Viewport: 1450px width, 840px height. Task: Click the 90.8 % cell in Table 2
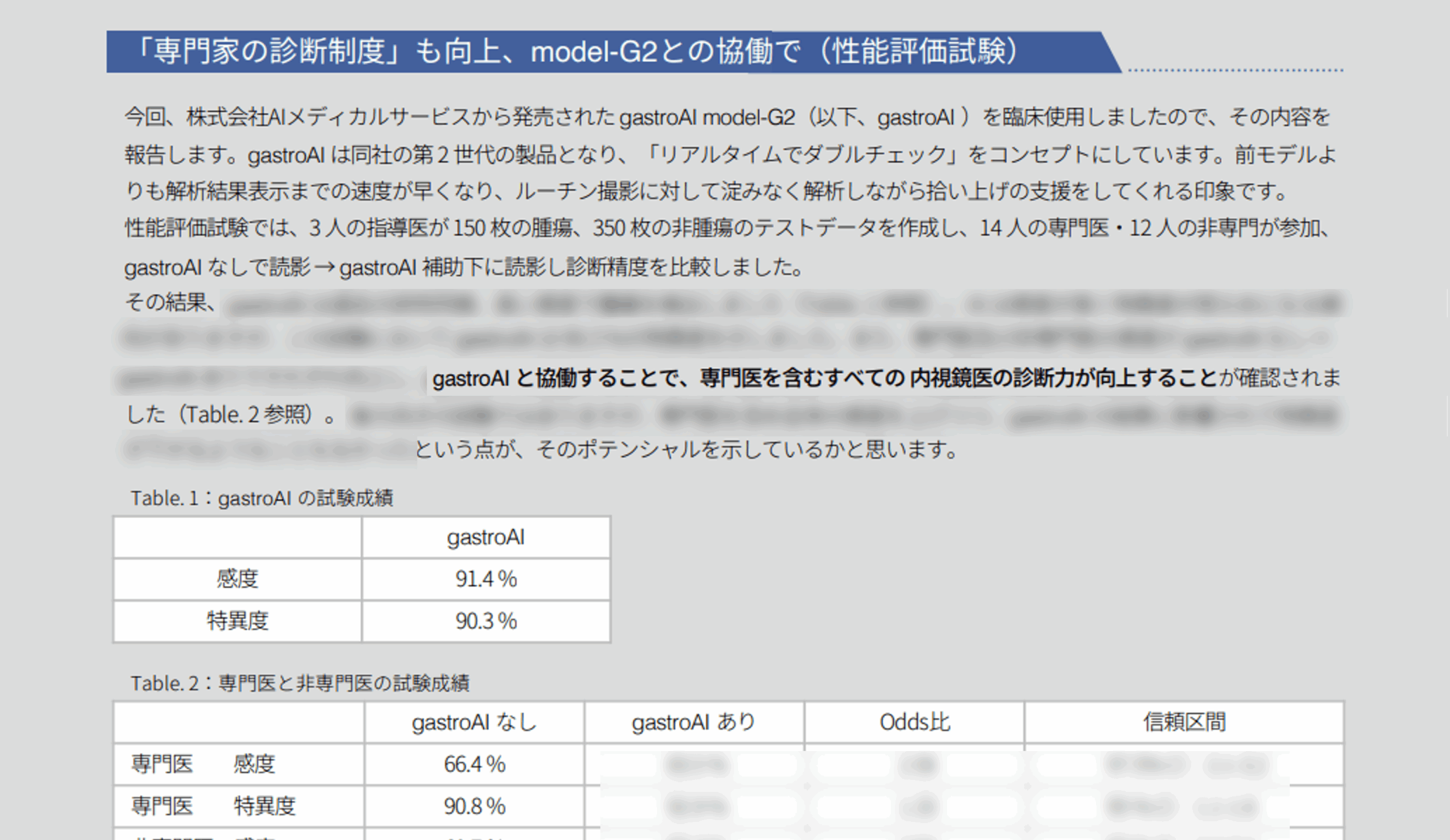point(474,806)
